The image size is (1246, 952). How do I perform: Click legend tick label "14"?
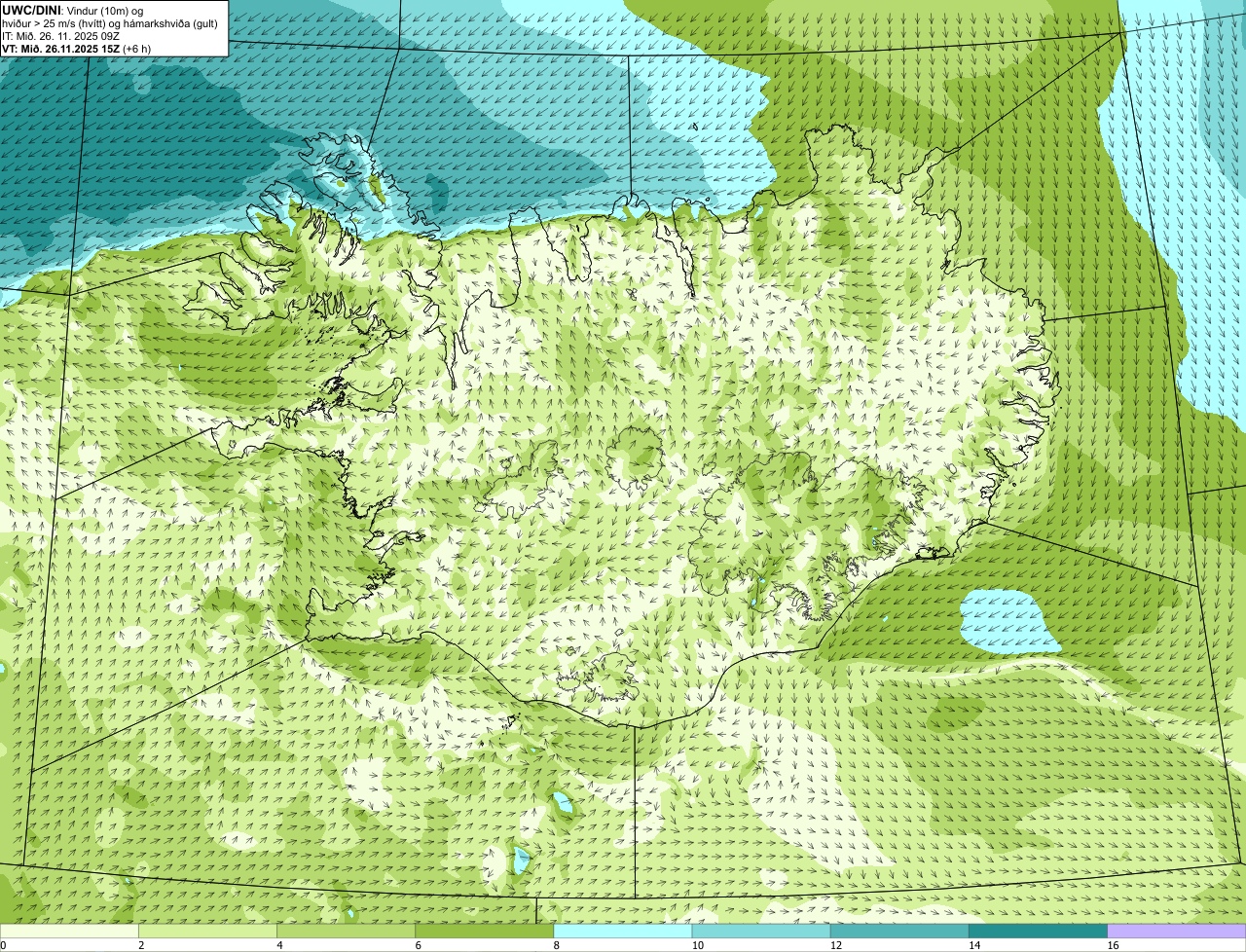tap(974, 945)
